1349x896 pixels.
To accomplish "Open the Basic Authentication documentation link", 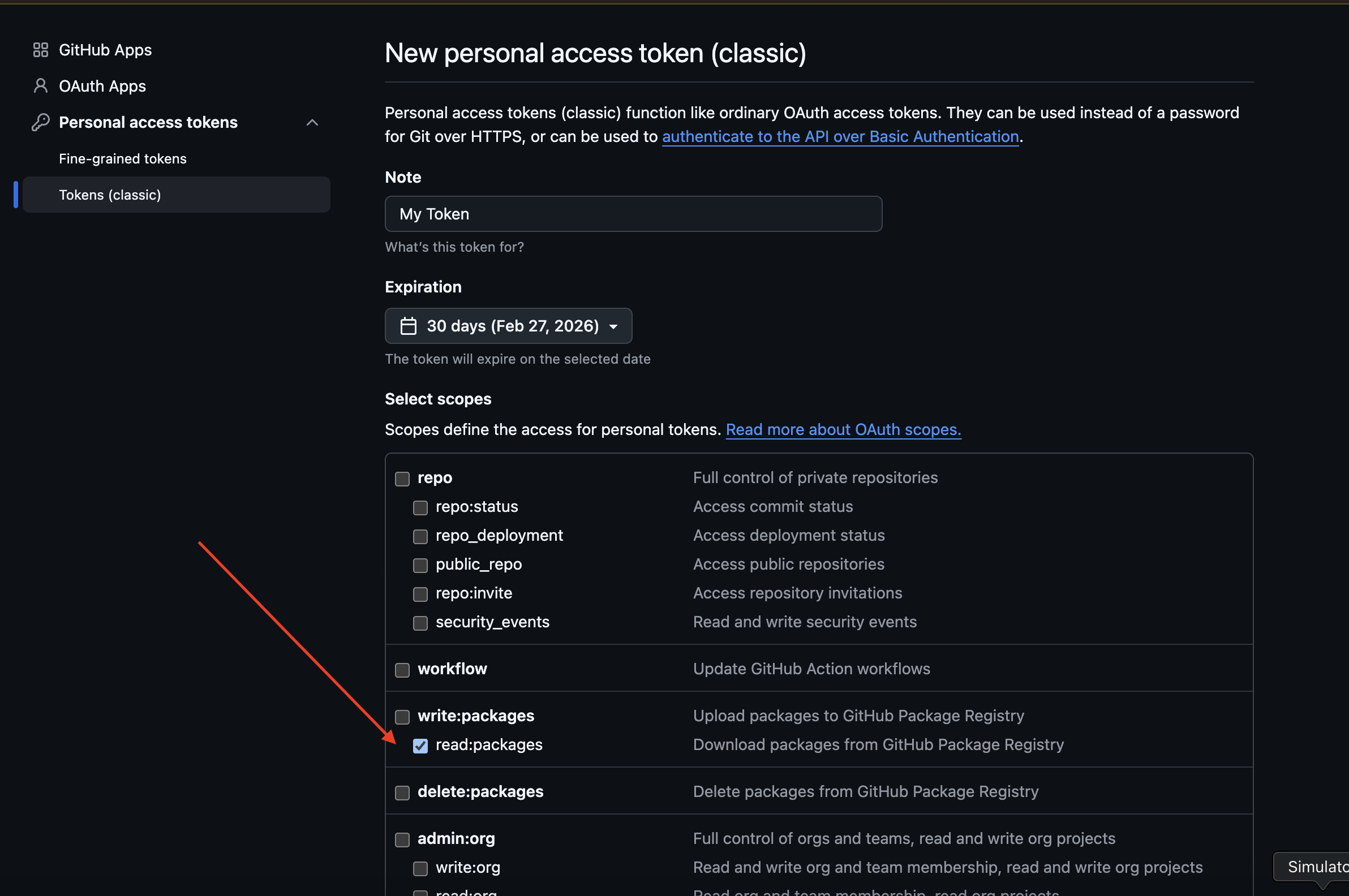I will [x=840, y=136].
